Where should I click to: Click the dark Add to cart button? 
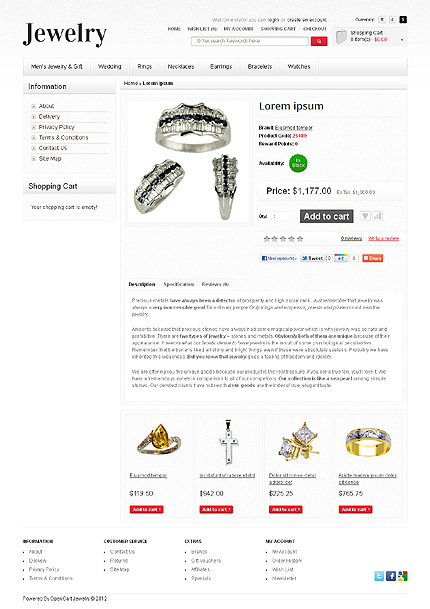pyautogui.click(x=327, y=216)
